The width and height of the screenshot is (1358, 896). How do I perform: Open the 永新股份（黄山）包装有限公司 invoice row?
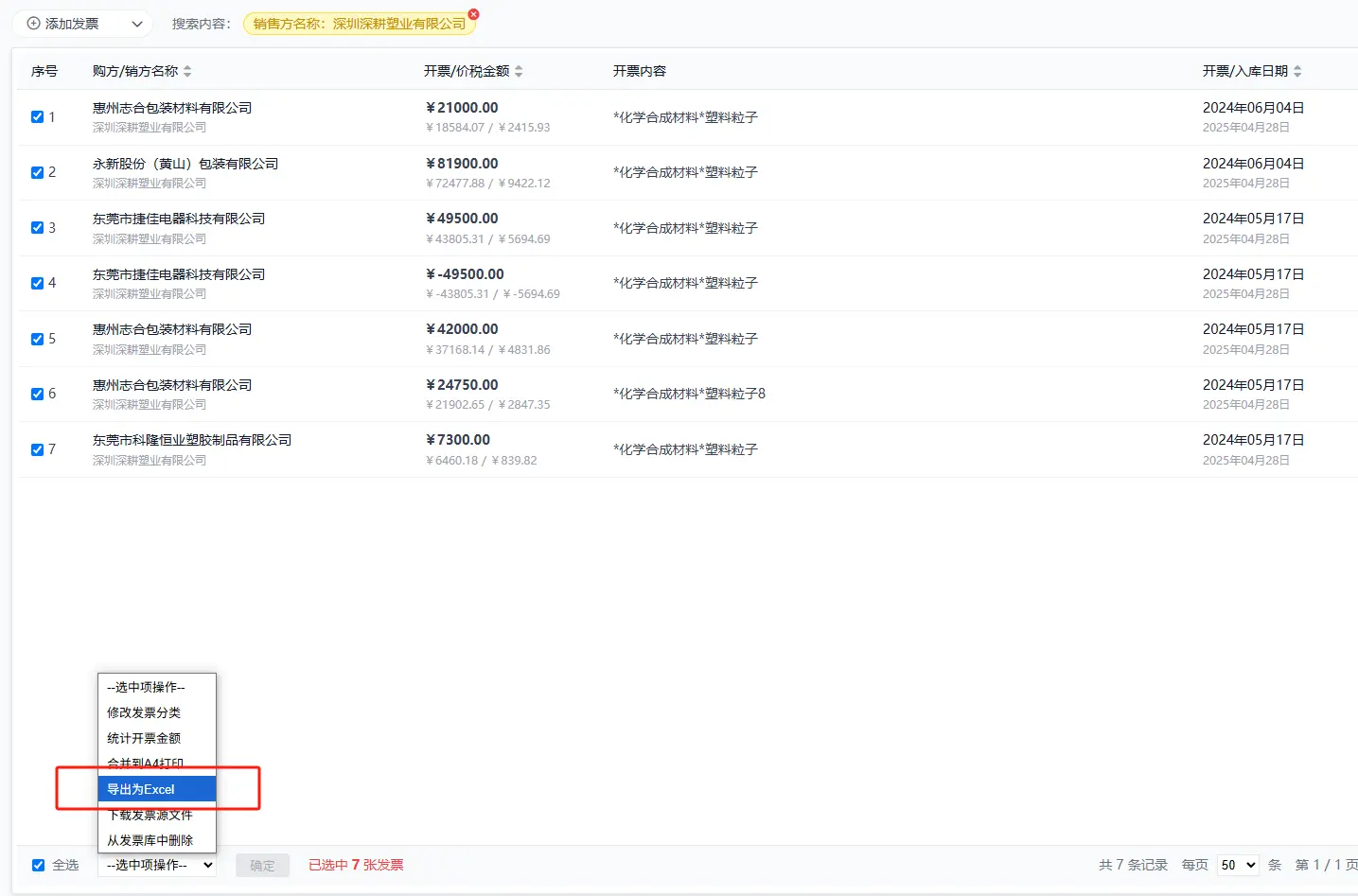pos(185,164)
